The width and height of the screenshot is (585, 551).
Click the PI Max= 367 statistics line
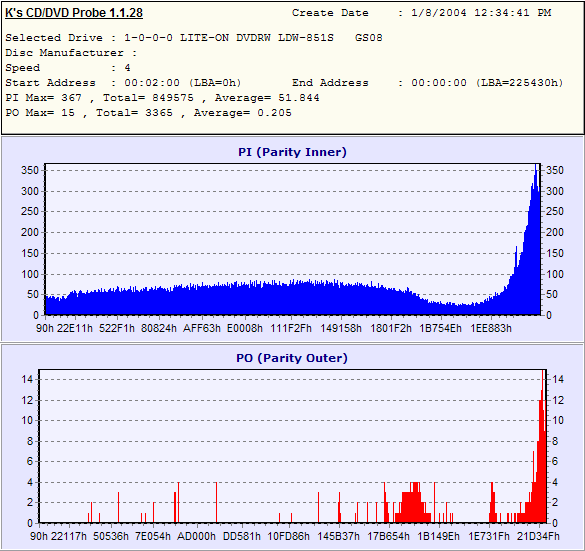[162, 98]
